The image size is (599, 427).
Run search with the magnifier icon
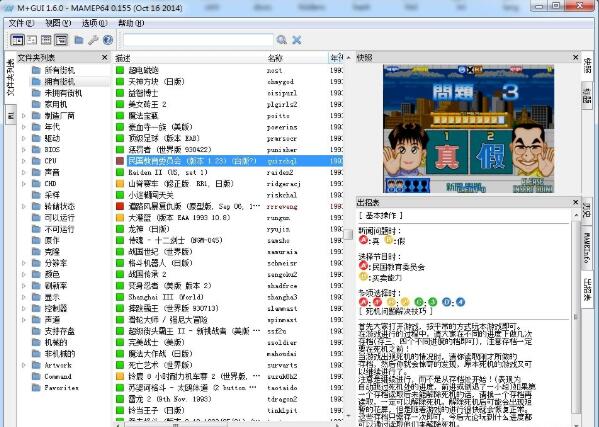282,40
